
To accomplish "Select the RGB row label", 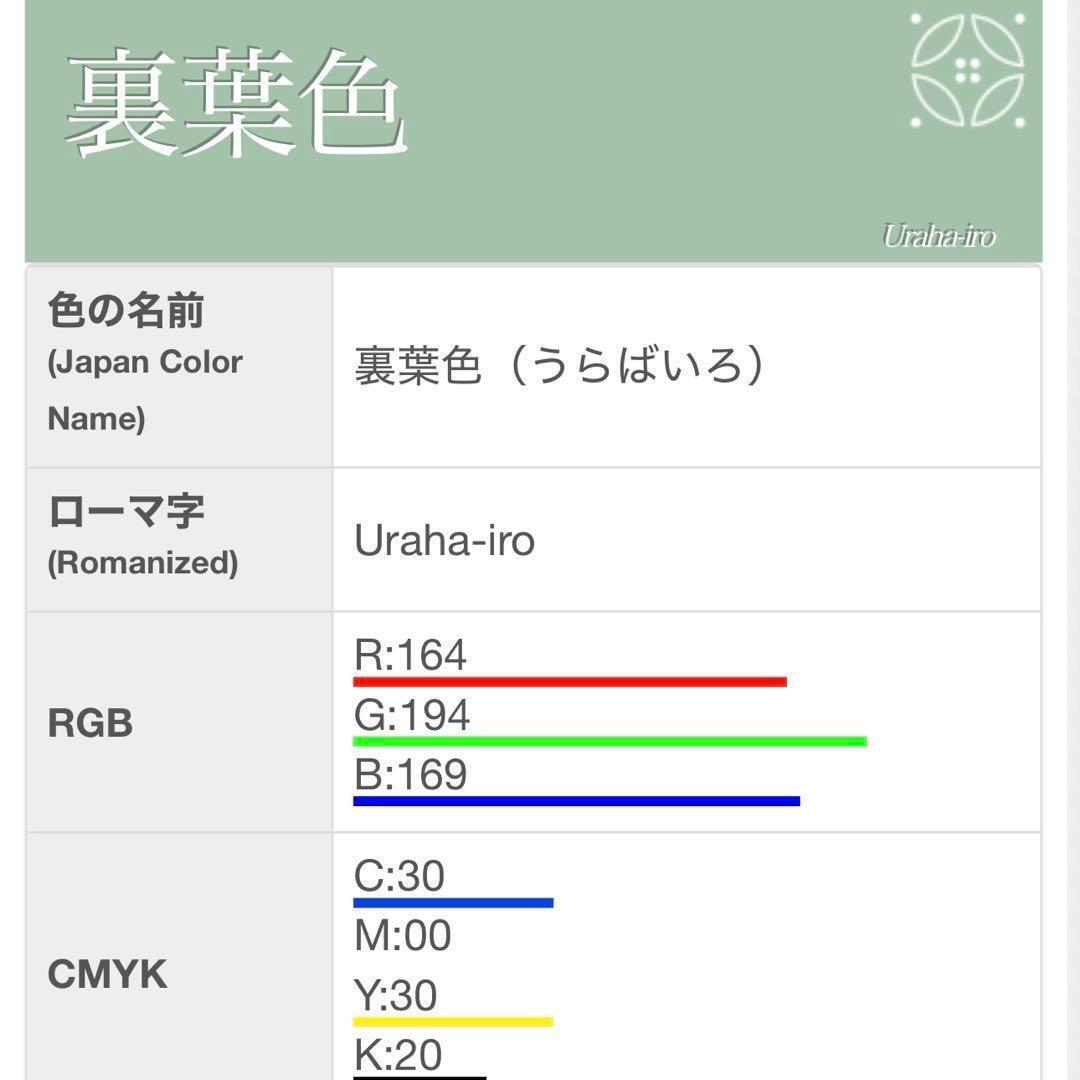I will pyautogui.click(x=90, y=723).
